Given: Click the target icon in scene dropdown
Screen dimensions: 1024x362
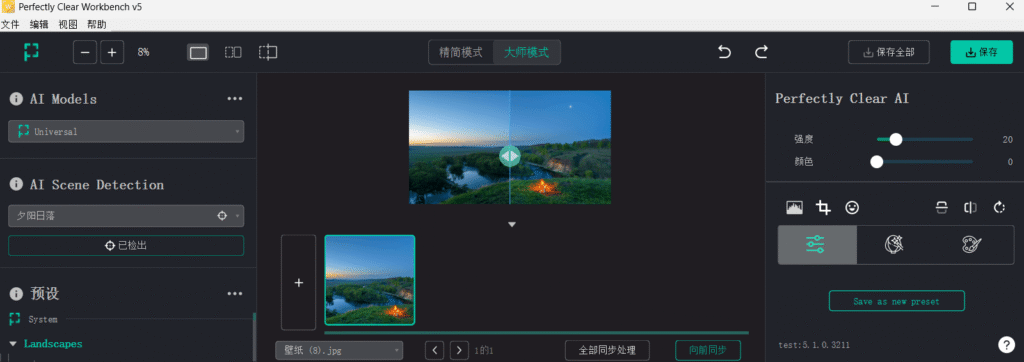Looking at the screenshot, I should point(221,216).
